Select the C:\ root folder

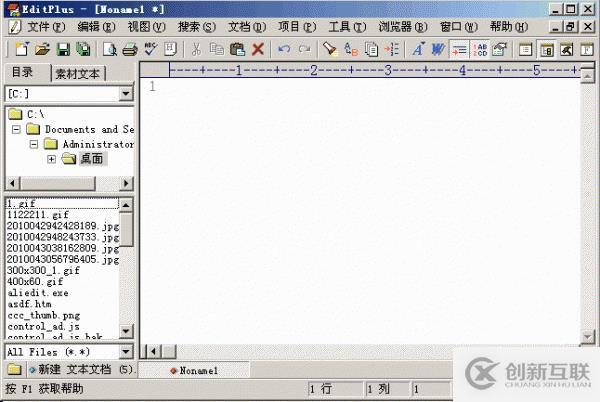click(x=26, y=114)
